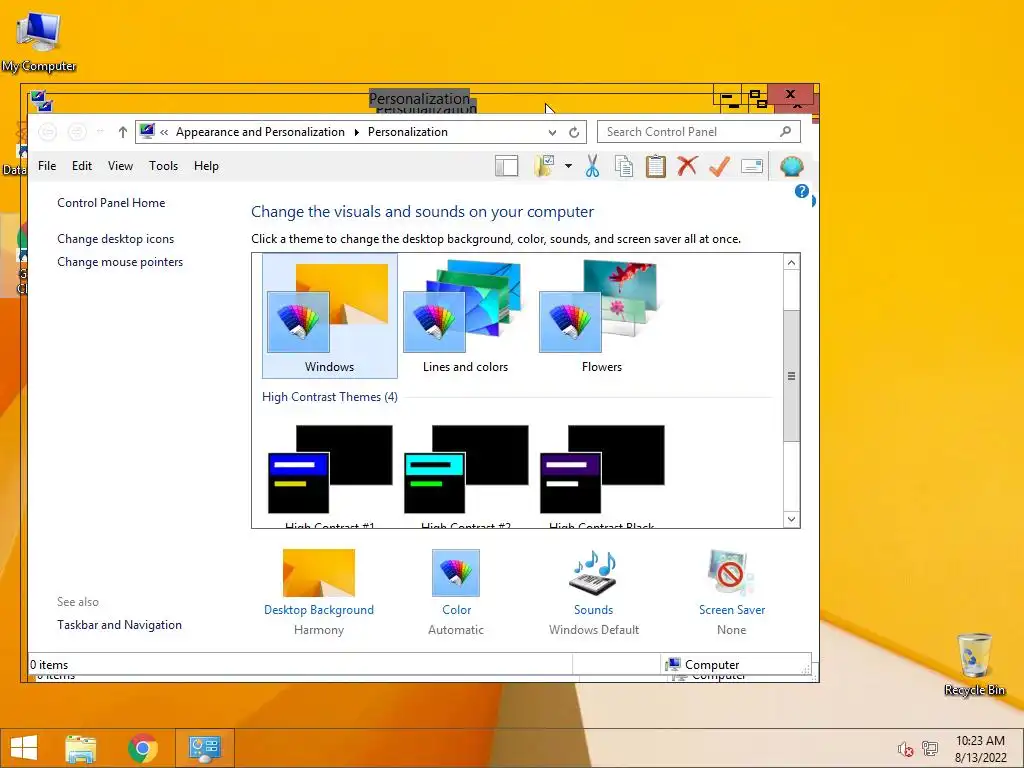Select the High Contrast #2 theme
Screen dimensions: 1024x768
[x=466, y=475]
